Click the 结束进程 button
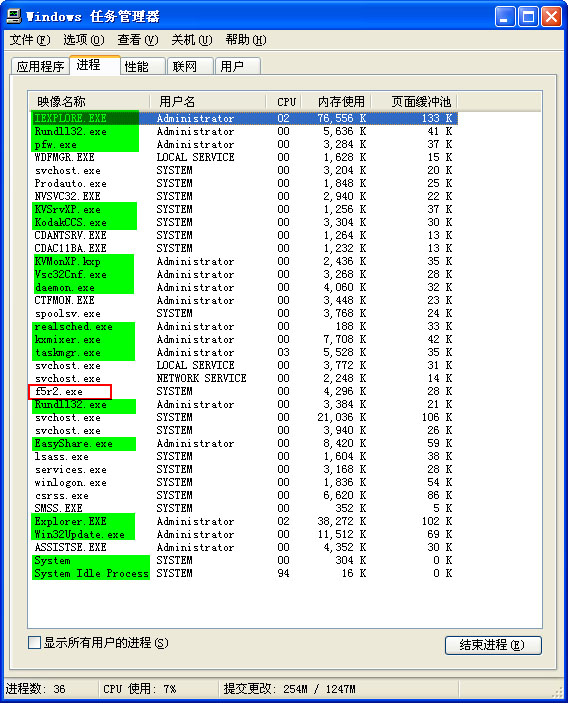The width and height of the screenshot is (569, 704). (x=493, y=645)
